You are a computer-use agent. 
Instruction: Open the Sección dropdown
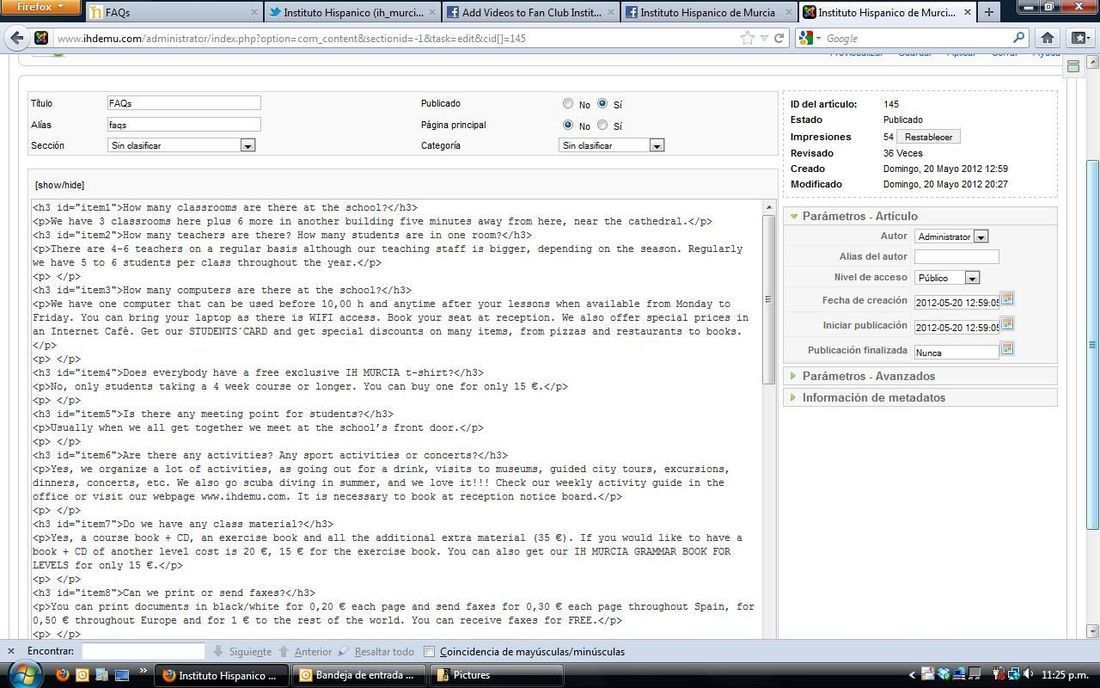[x=182, y=145]
